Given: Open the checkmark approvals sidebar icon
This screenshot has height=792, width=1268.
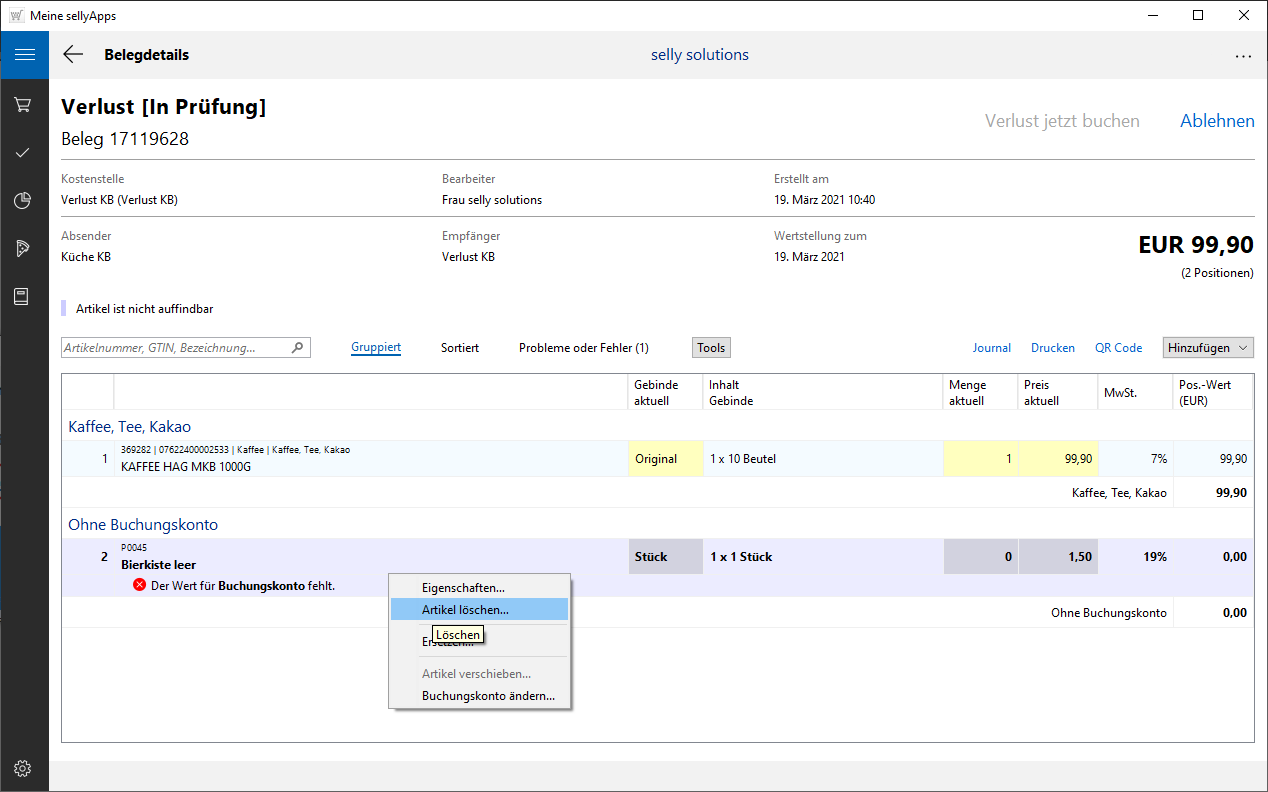Looking at the screenshot, I should 23,153.
